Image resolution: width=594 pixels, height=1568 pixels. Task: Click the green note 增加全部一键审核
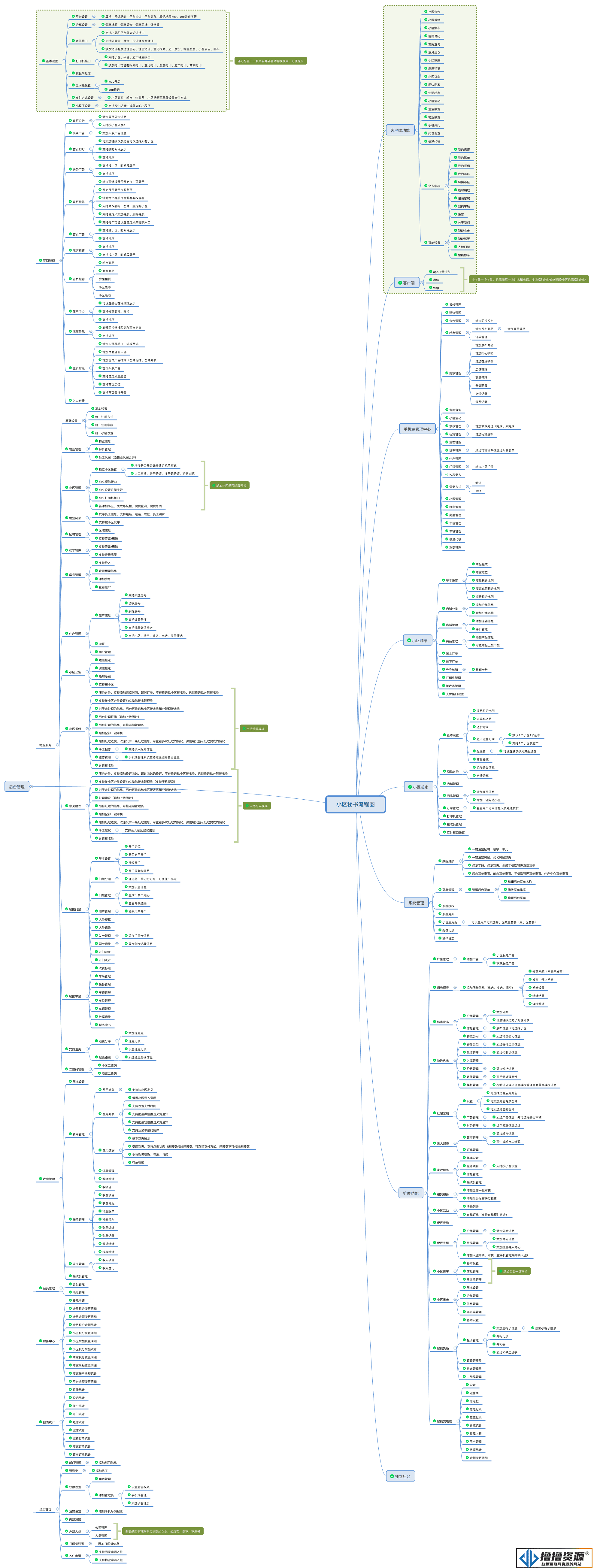coord(514,1271)
